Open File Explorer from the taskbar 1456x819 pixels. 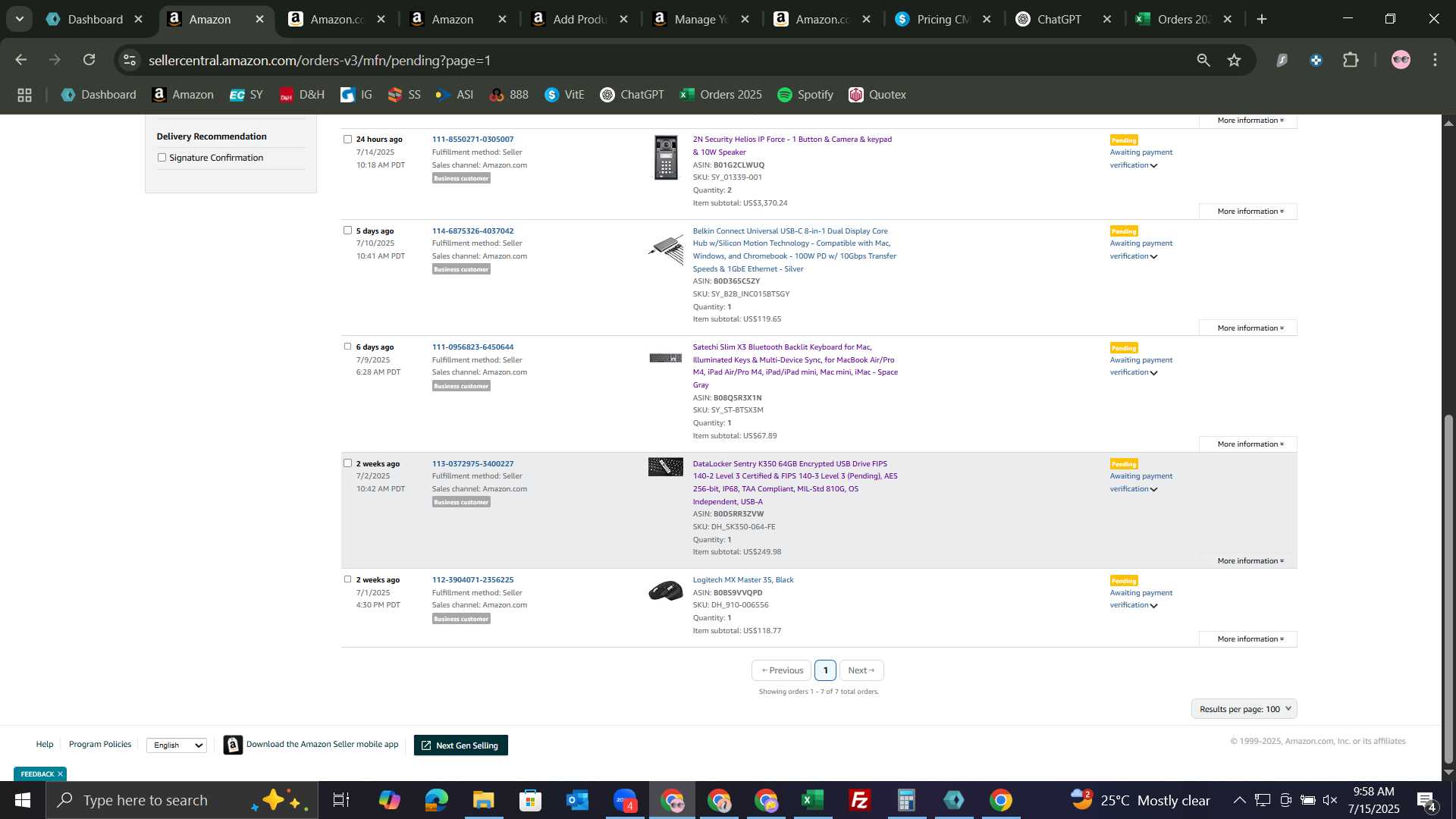point(483,800)
